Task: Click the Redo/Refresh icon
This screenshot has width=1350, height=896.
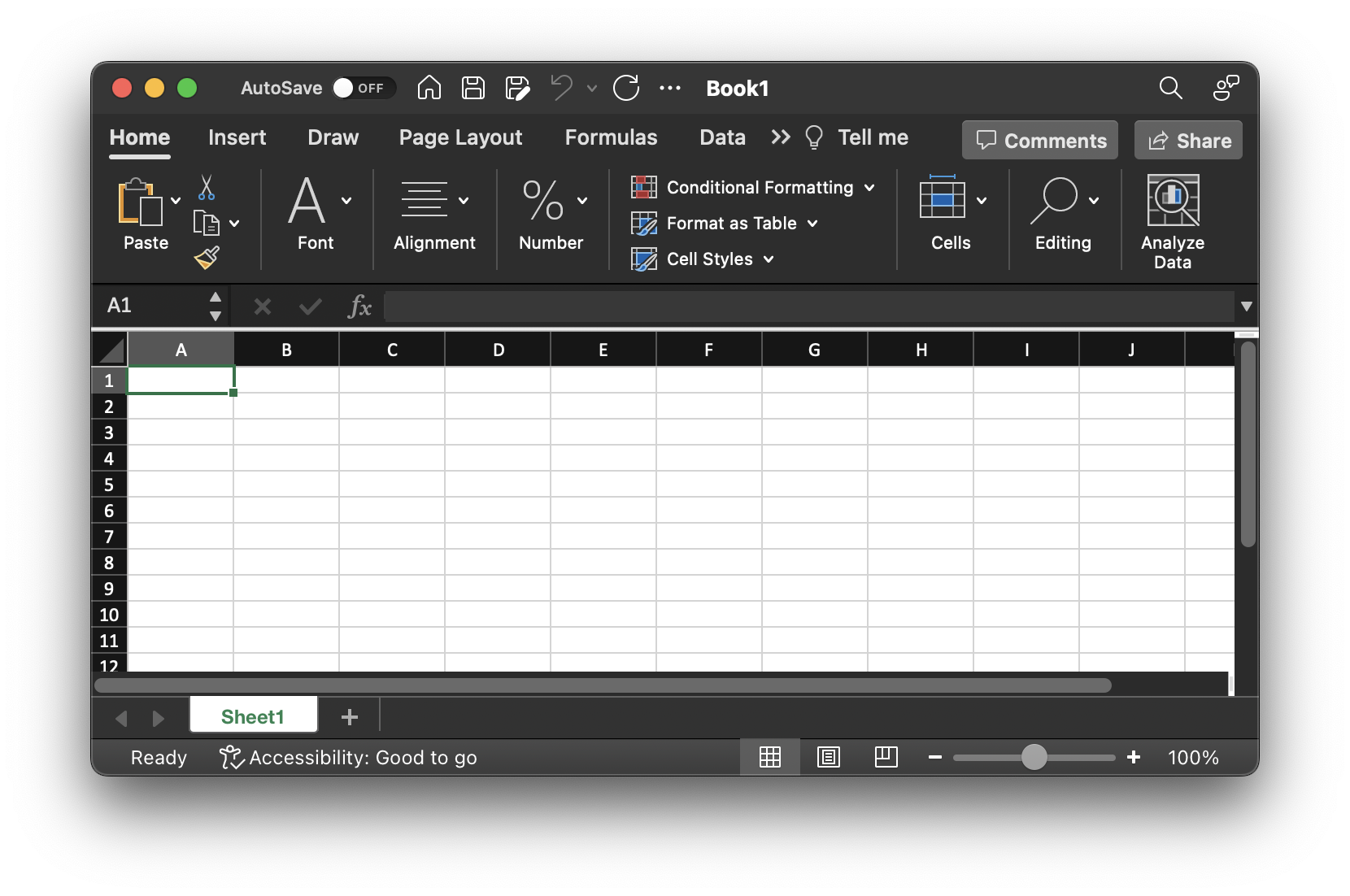Action: point(626,88)
